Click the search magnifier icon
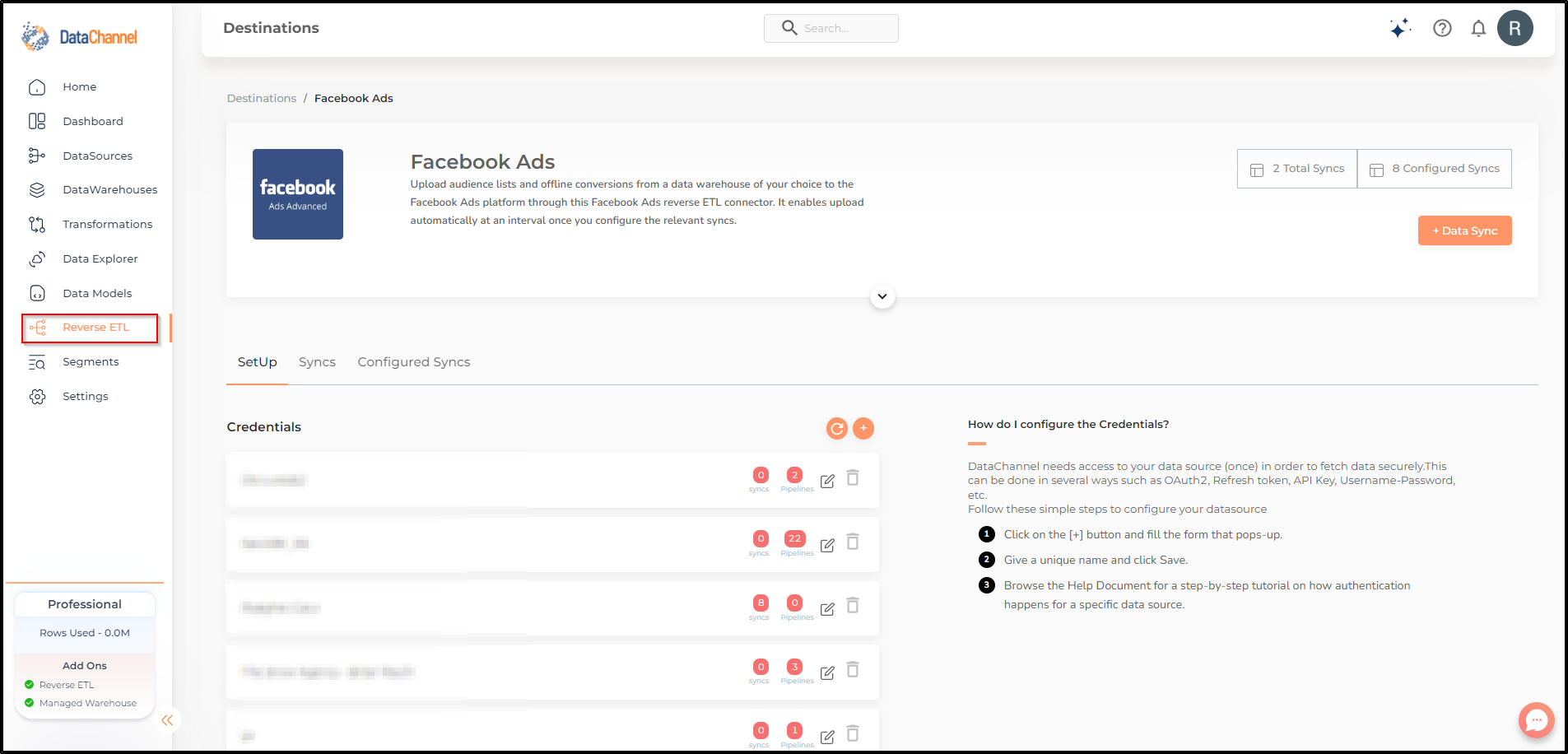 pos(789,28)
